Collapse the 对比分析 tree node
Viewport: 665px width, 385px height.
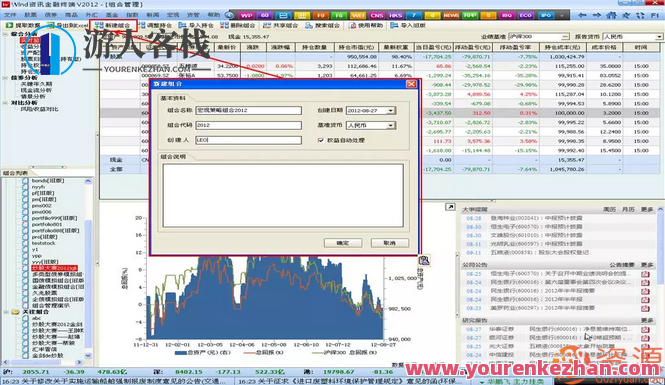click(x=6, y=103)
